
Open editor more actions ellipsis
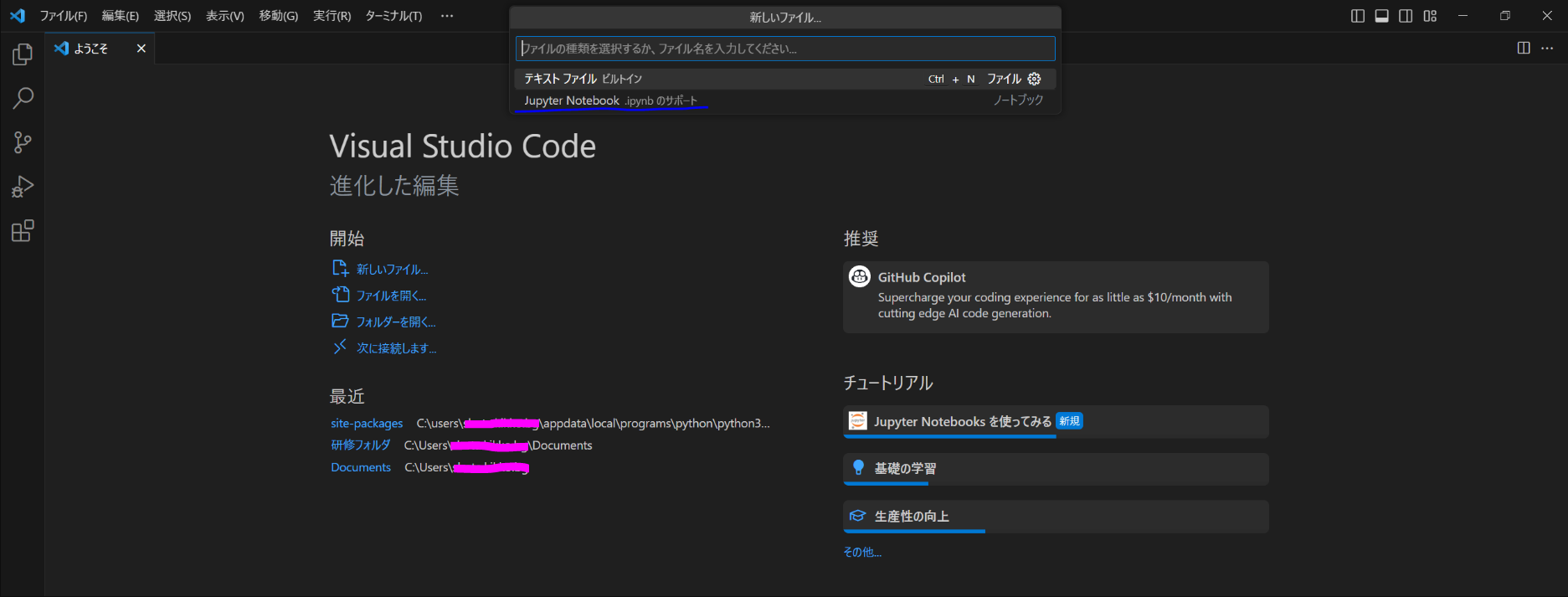click(x=1547, y=49)
